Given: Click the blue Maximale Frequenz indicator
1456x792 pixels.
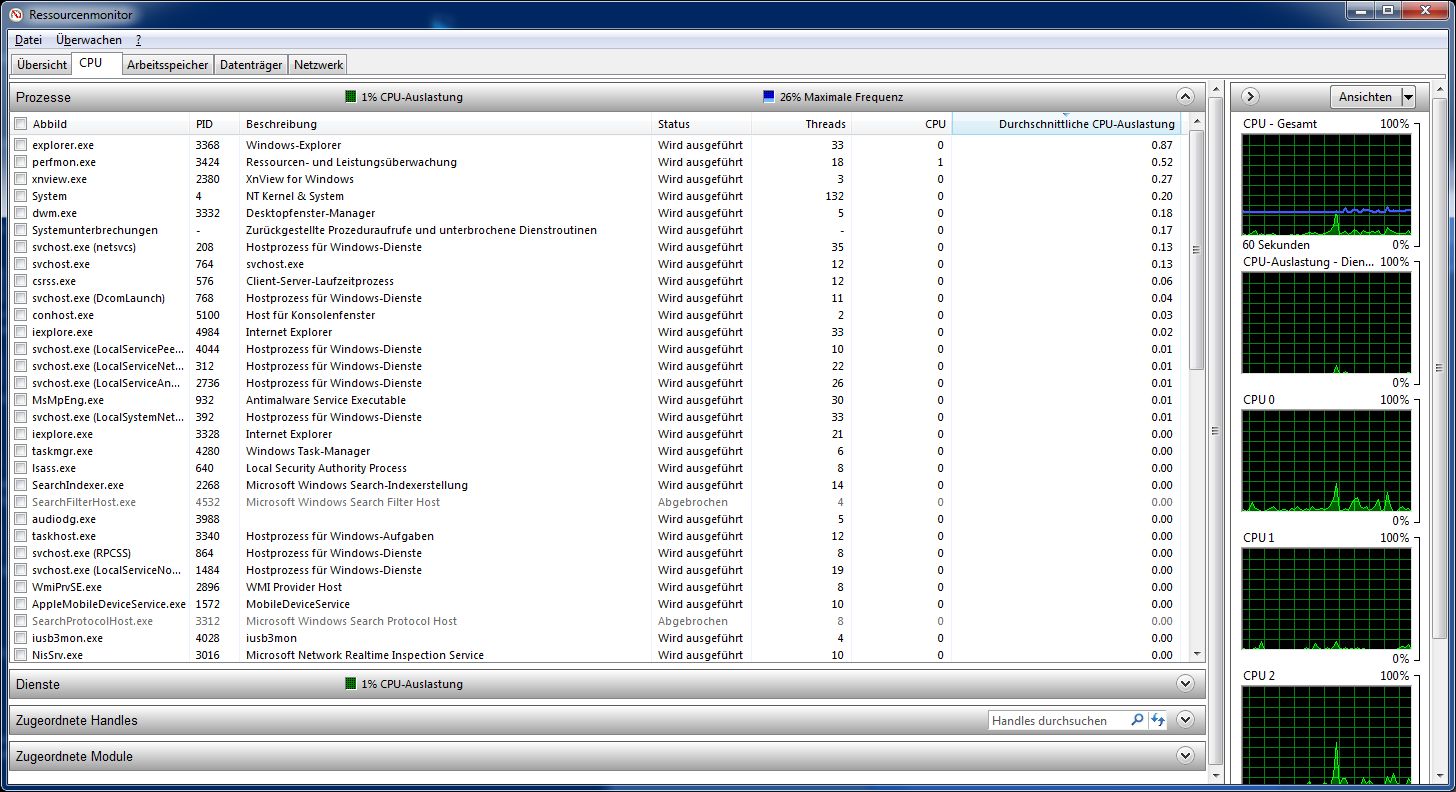Looking at the screenshot, I should click(x=768, y=97).
